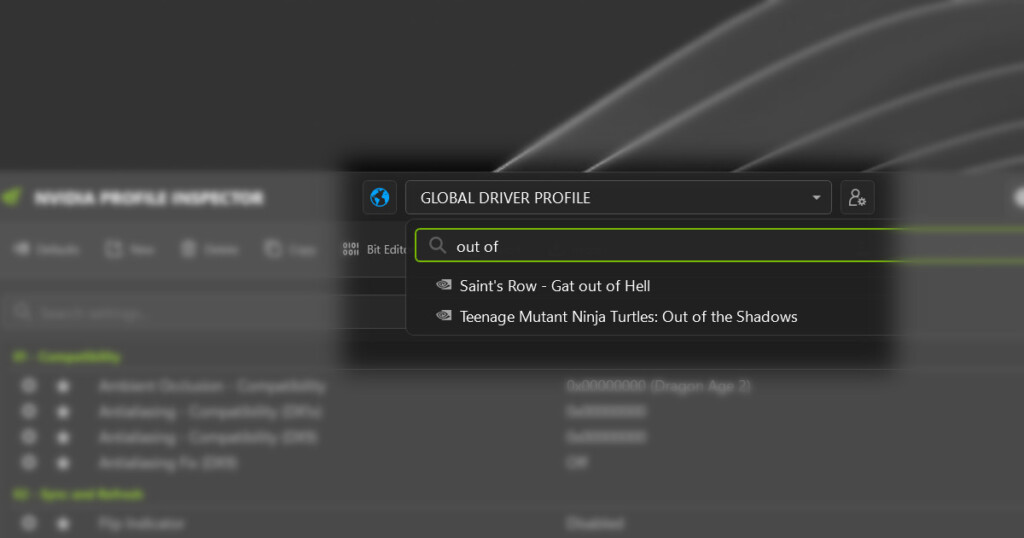
Task: Click the Defaults toolbar button
Action: click(x=47, y=249)
